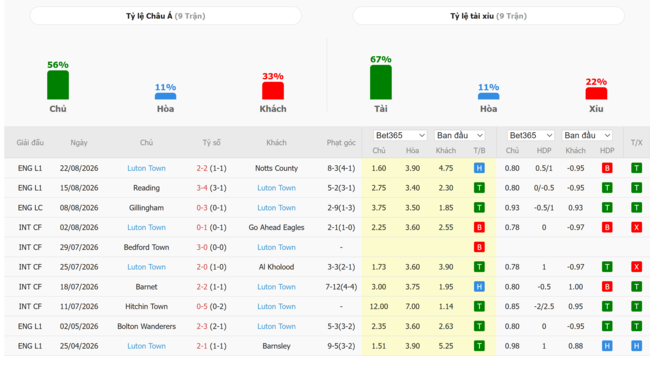Click Go Ahead Eagles team name
The image size is (650, 368).
click(276, 228)
